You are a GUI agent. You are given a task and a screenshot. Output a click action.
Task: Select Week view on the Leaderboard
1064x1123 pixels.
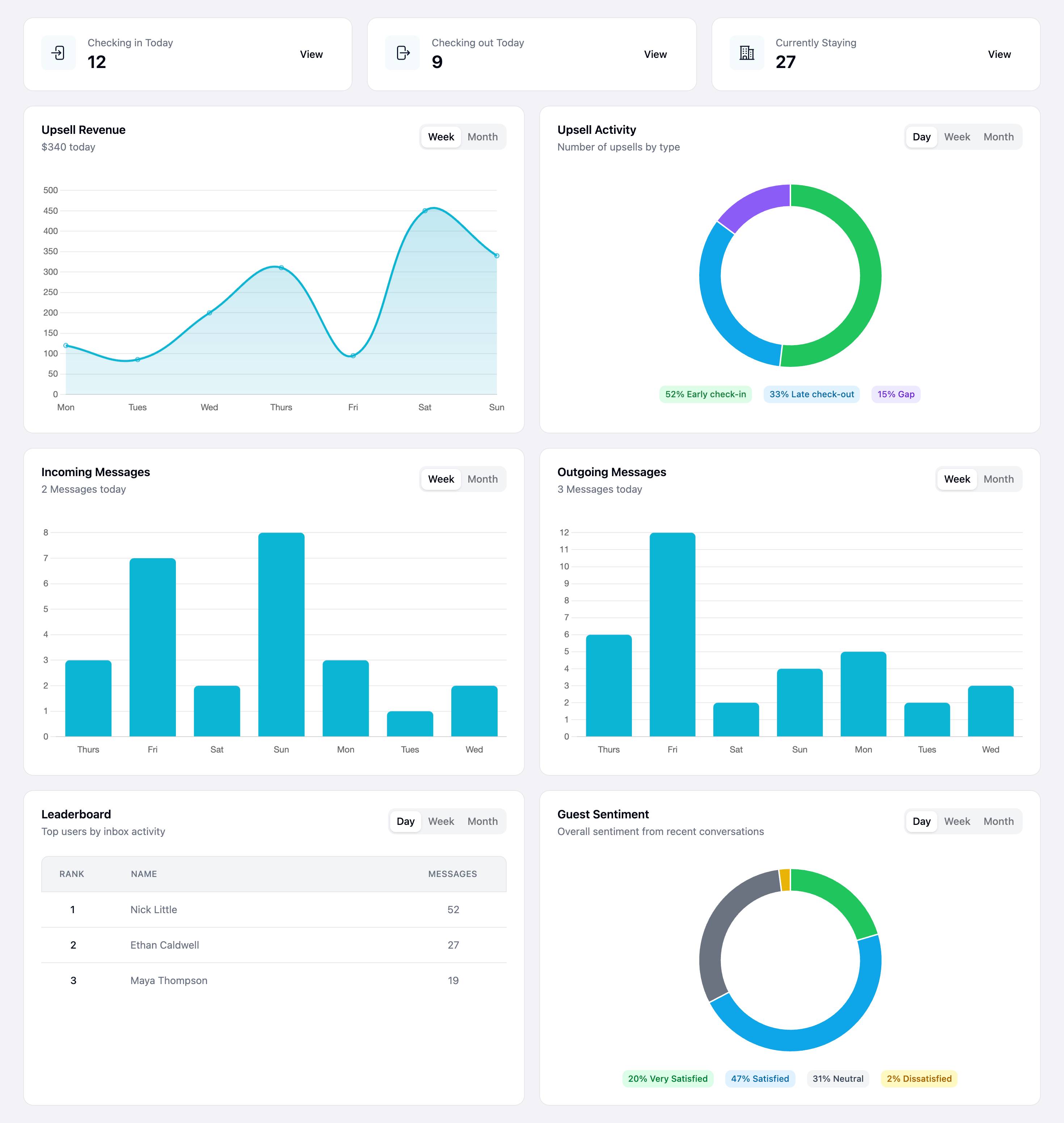pos(441,821)
